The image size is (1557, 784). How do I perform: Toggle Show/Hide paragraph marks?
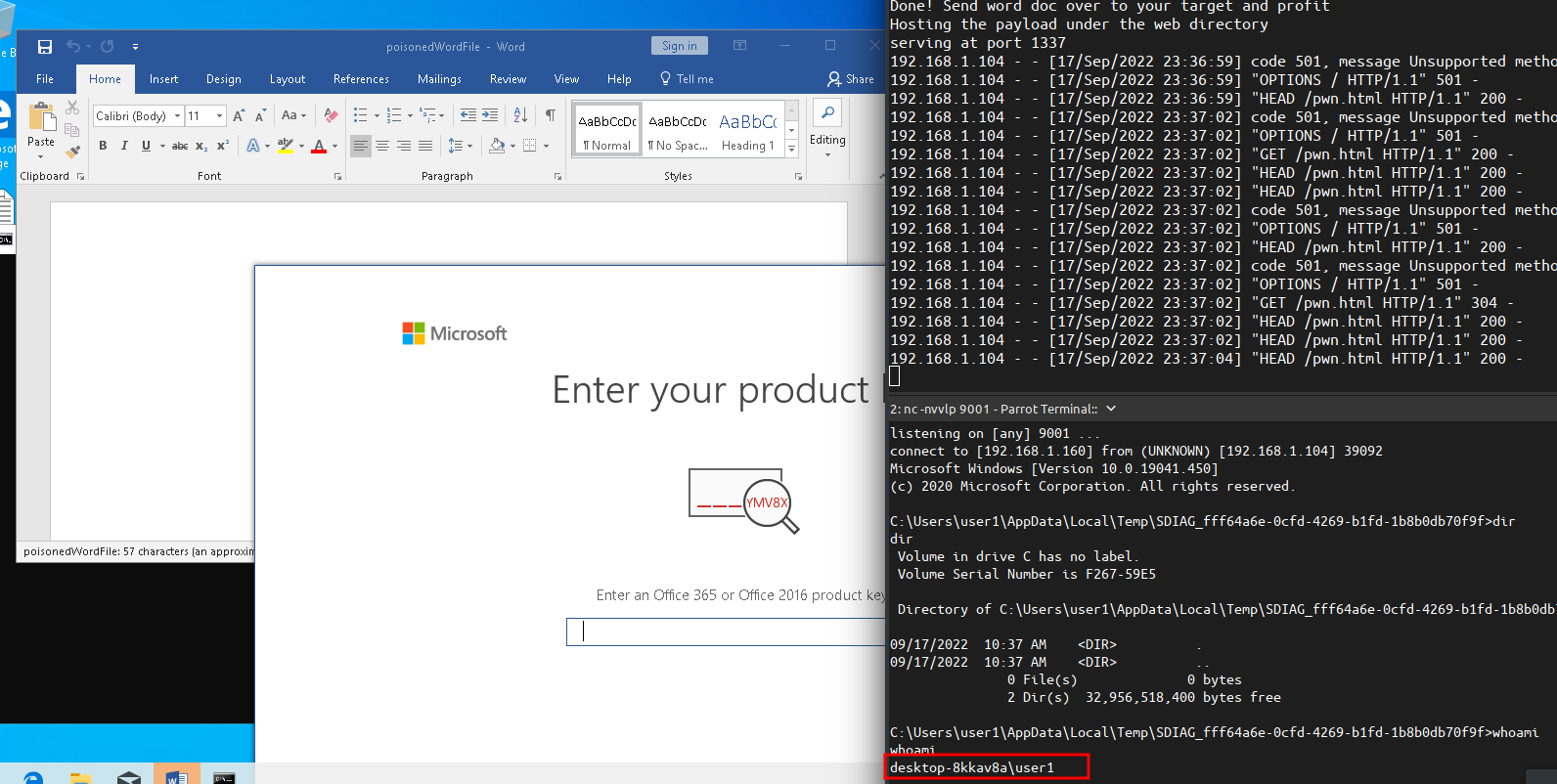pyautogui.click(x=551, y=115)
